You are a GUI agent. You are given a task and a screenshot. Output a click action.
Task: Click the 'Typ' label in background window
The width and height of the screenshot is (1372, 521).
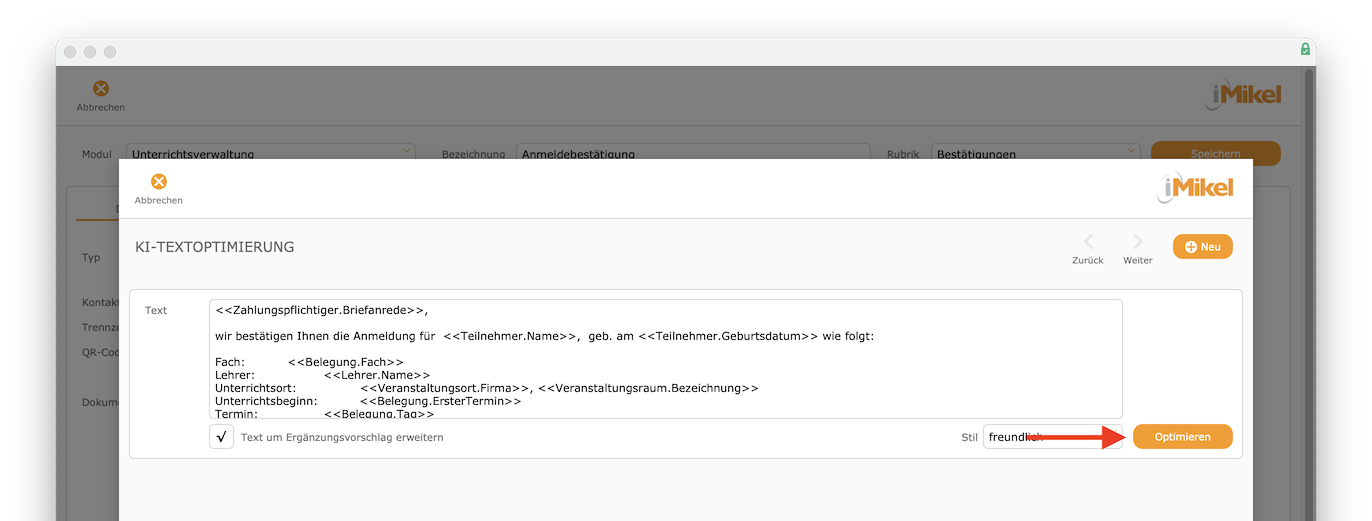[91, 257]
